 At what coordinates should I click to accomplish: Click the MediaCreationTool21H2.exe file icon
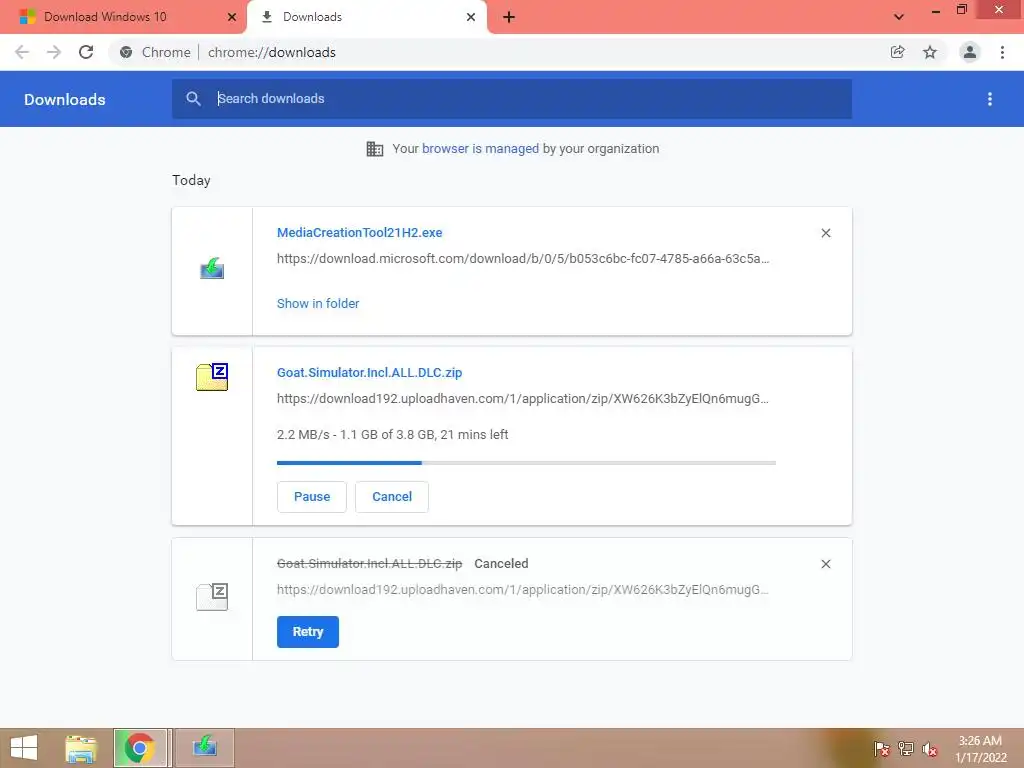tap(212, 268)
